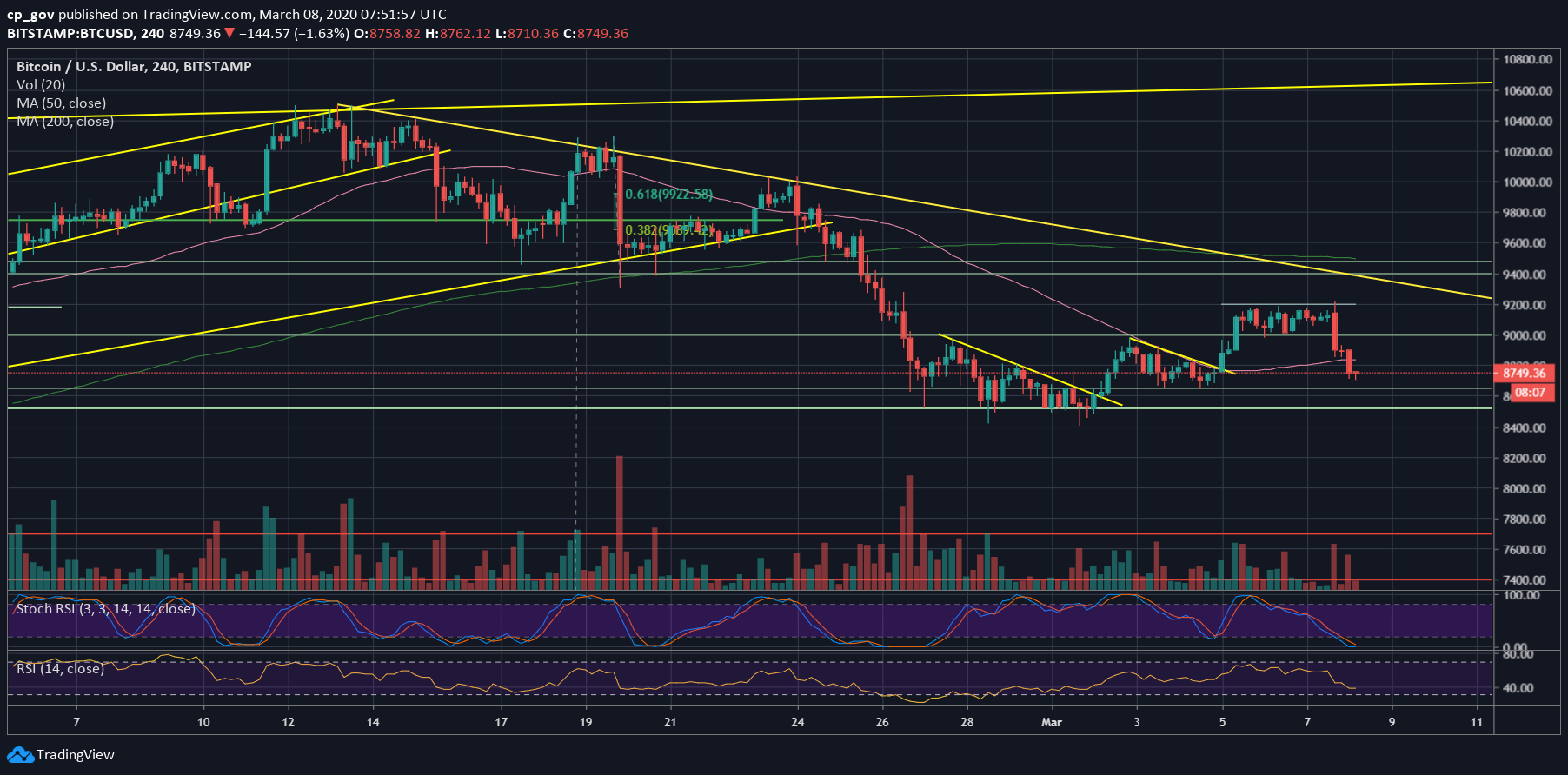
Task: Click the Mar label on the date axis
Action: click(1052, 722)
